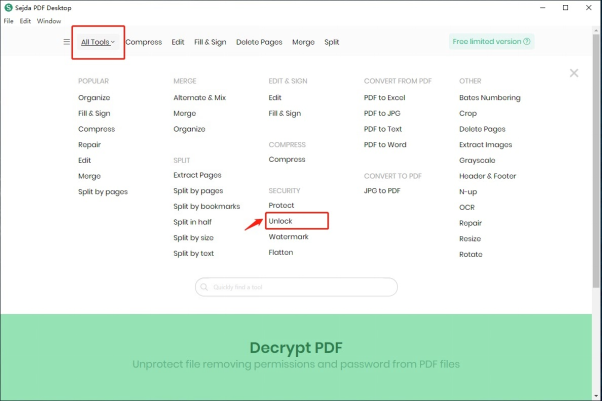Open Repair under Popular
The image size is (602, 401).
[89, 145]
